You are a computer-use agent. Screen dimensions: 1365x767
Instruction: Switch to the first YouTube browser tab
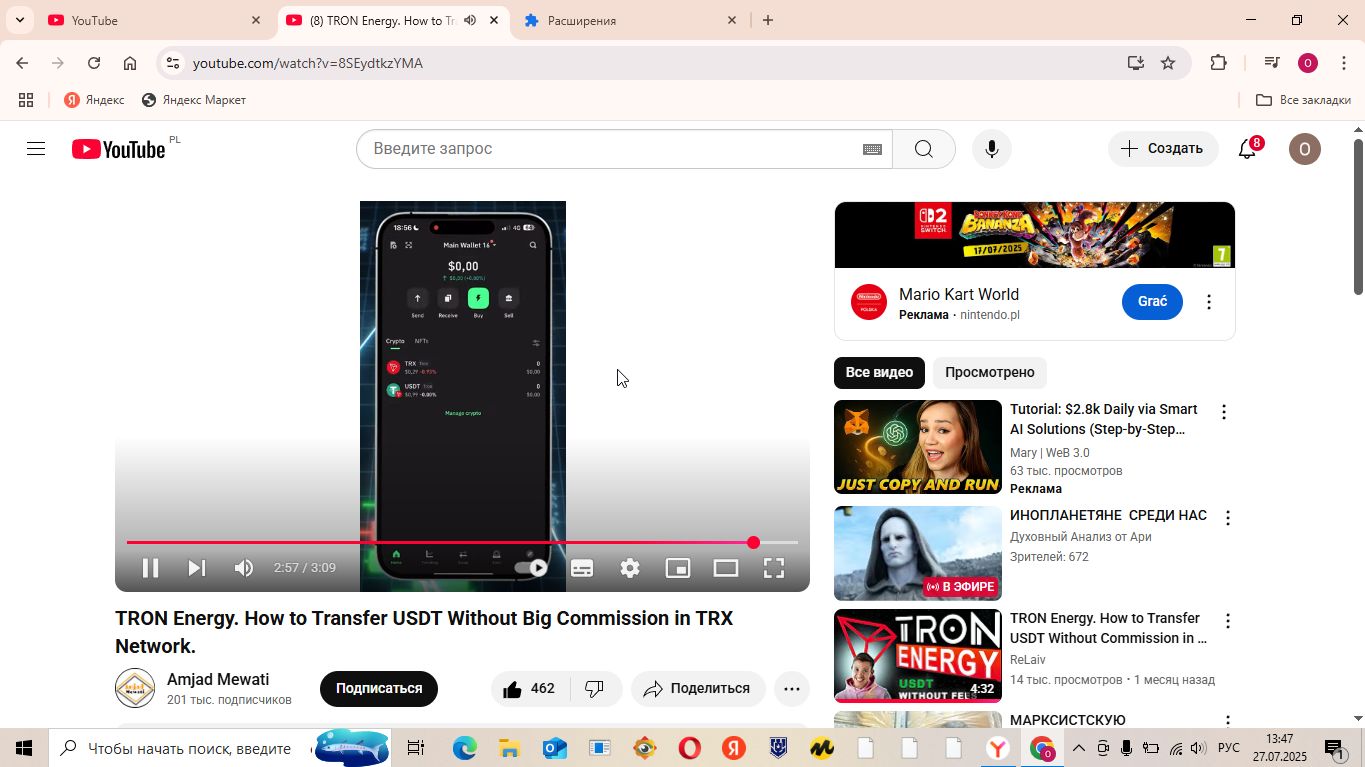coord(155,20)
